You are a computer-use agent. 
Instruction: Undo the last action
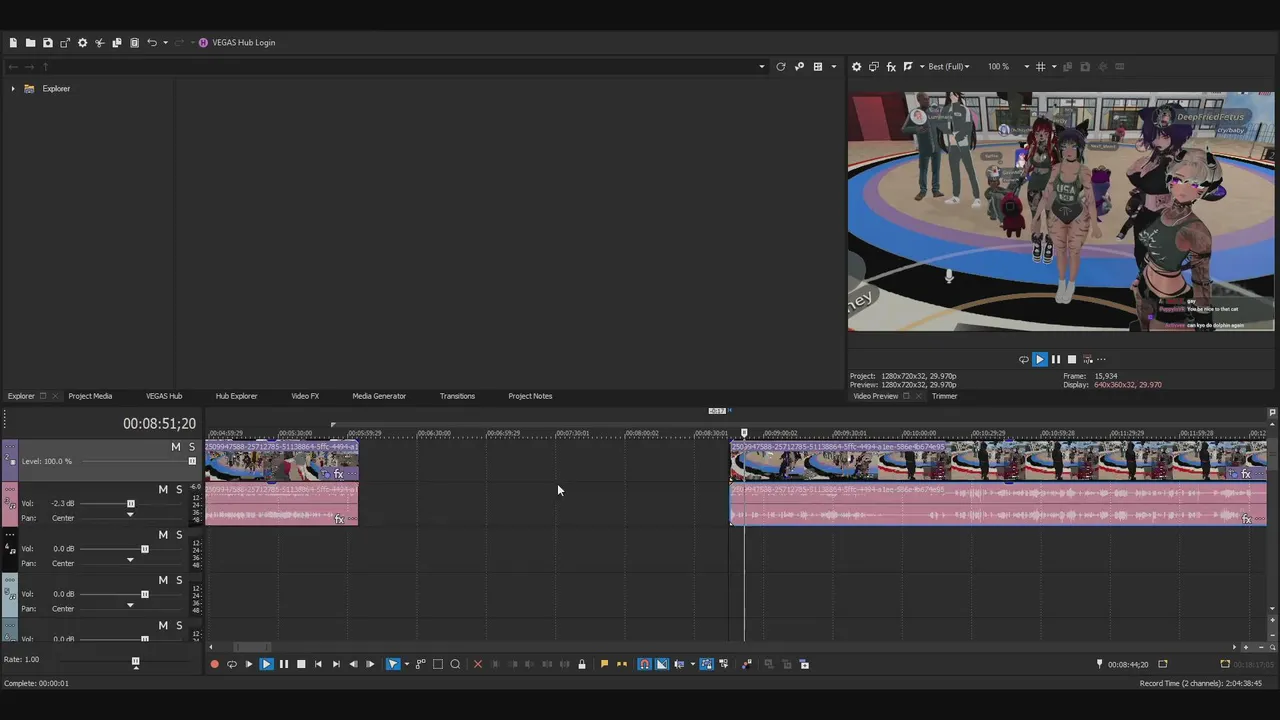152,43
